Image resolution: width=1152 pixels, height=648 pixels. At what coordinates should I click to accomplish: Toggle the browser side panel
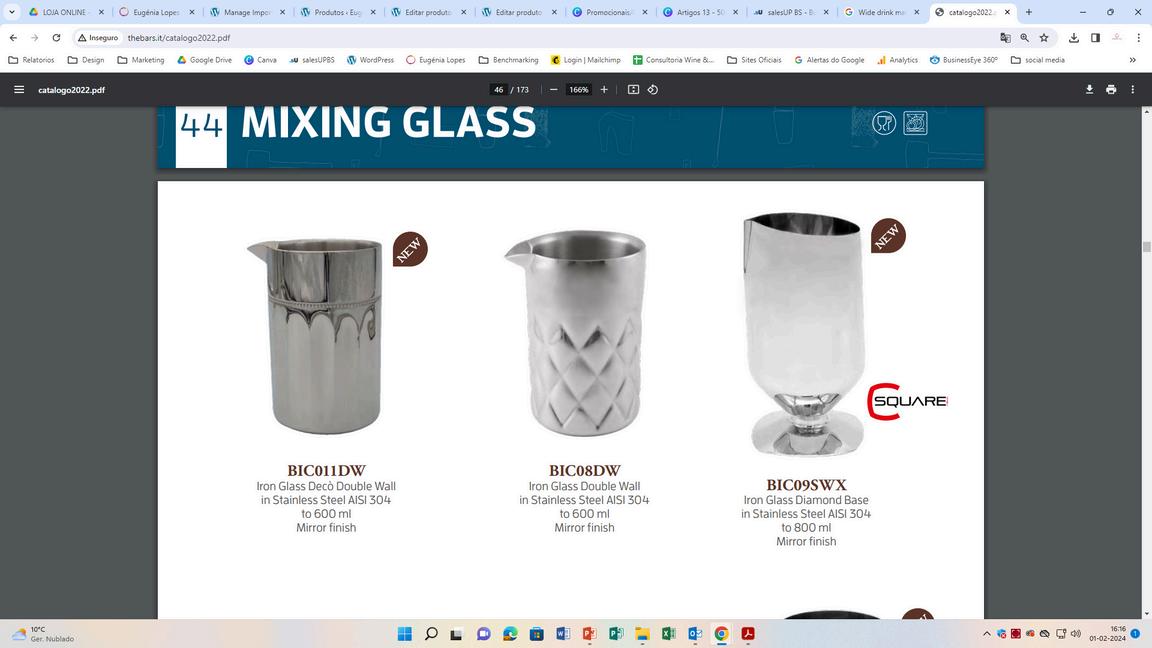tap(1095, 37)
